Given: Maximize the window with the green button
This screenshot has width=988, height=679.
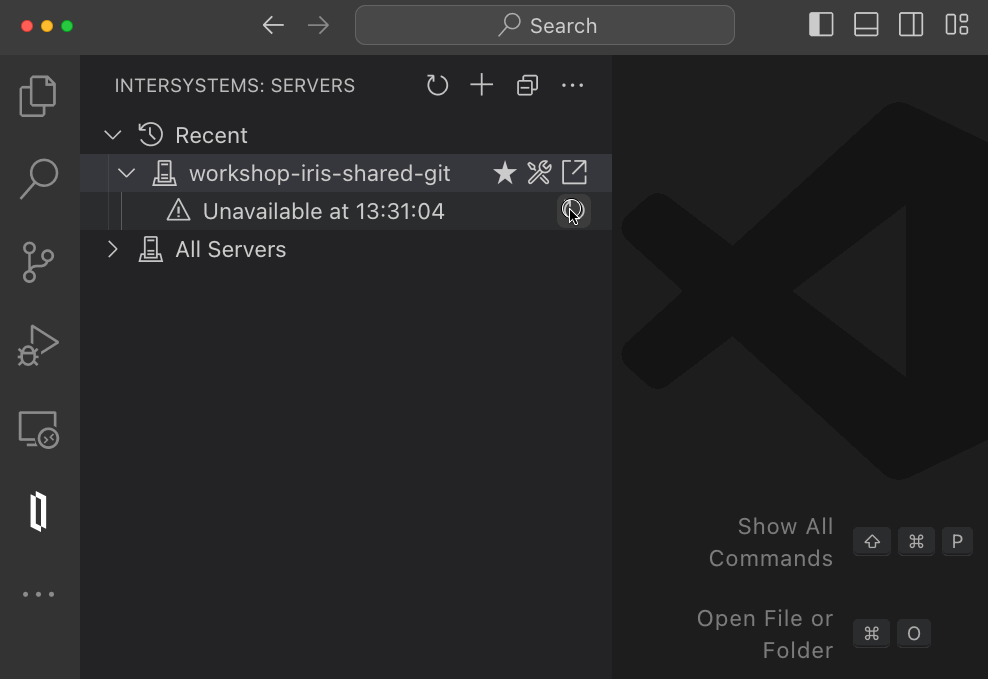Looking at the screenshot, I should tap(67, 26).
